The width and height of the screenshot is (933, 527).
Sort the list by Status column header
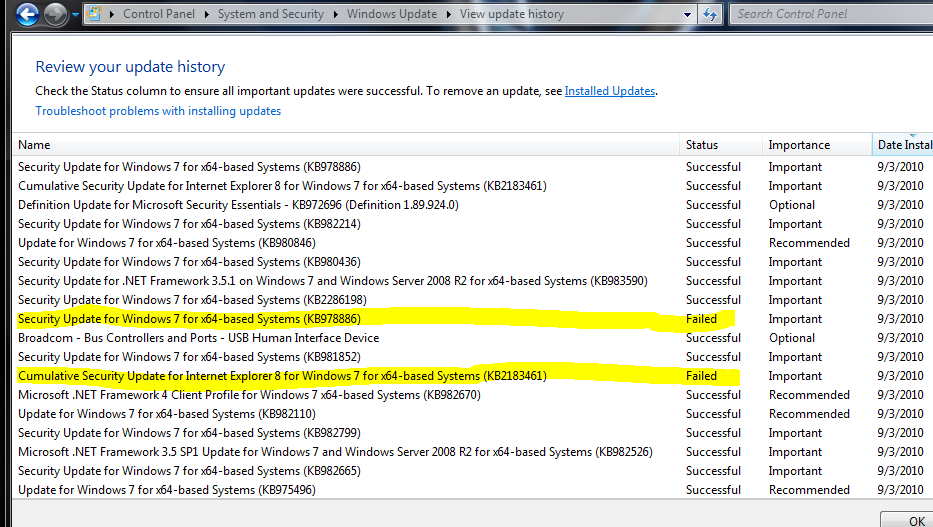tap(702, 145)
